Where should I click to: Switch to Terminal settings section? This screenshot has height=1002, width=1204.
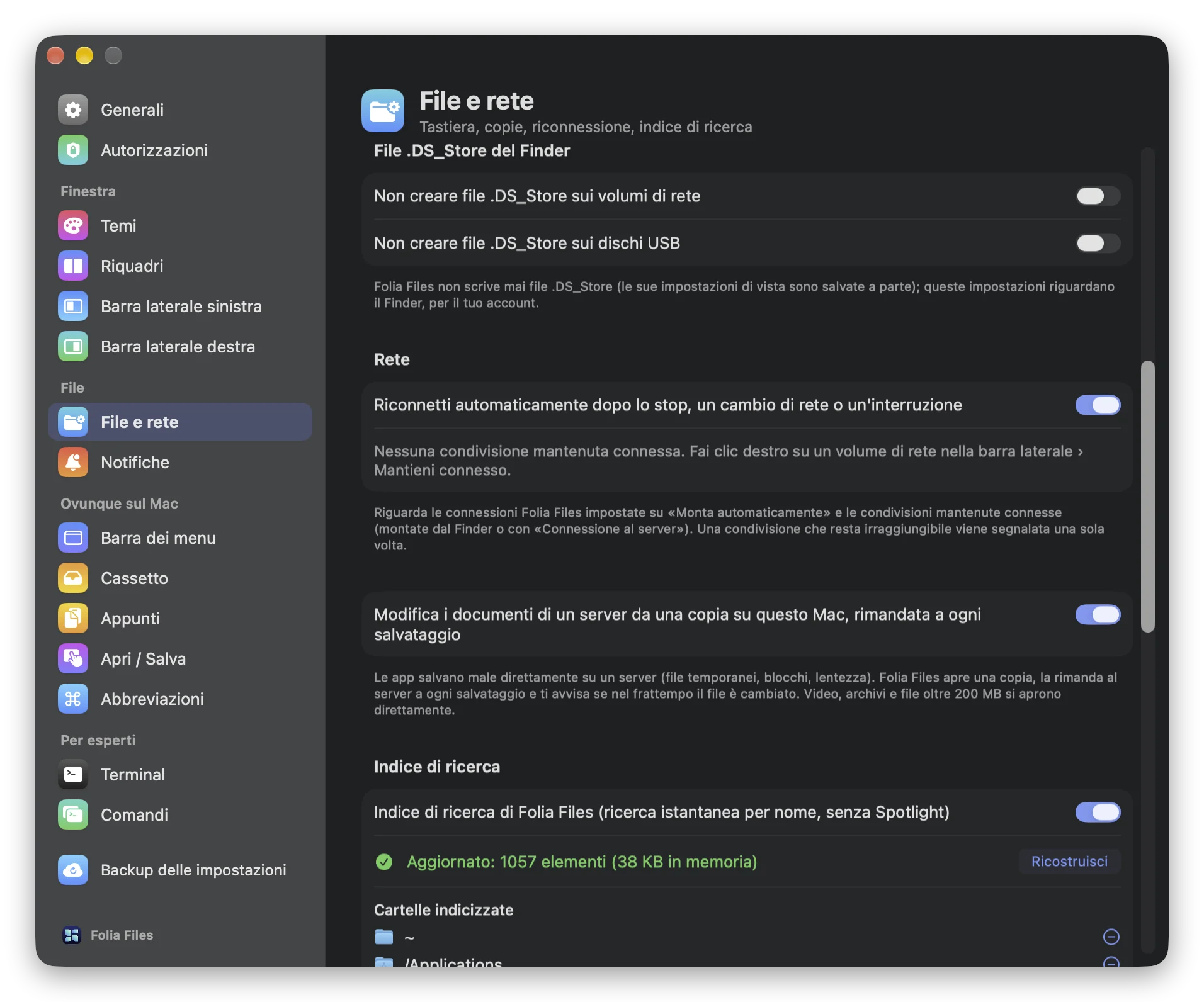(180, 775)
